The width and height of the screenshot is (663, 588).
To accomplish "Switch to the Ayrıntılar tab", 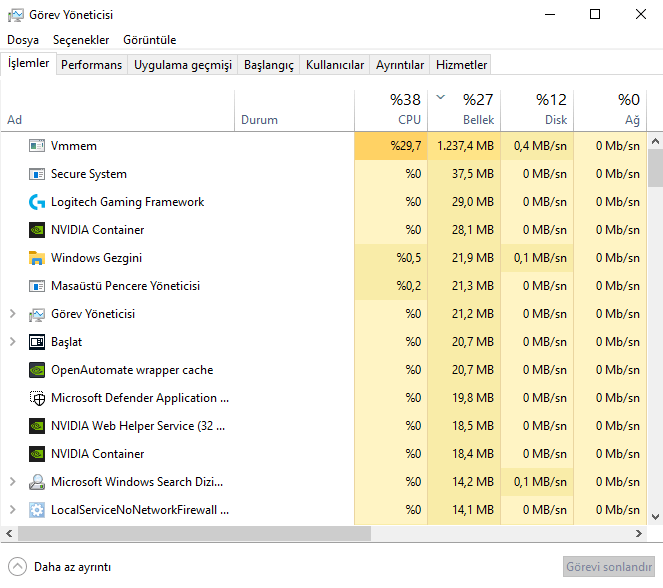I will tap(400, 65).
